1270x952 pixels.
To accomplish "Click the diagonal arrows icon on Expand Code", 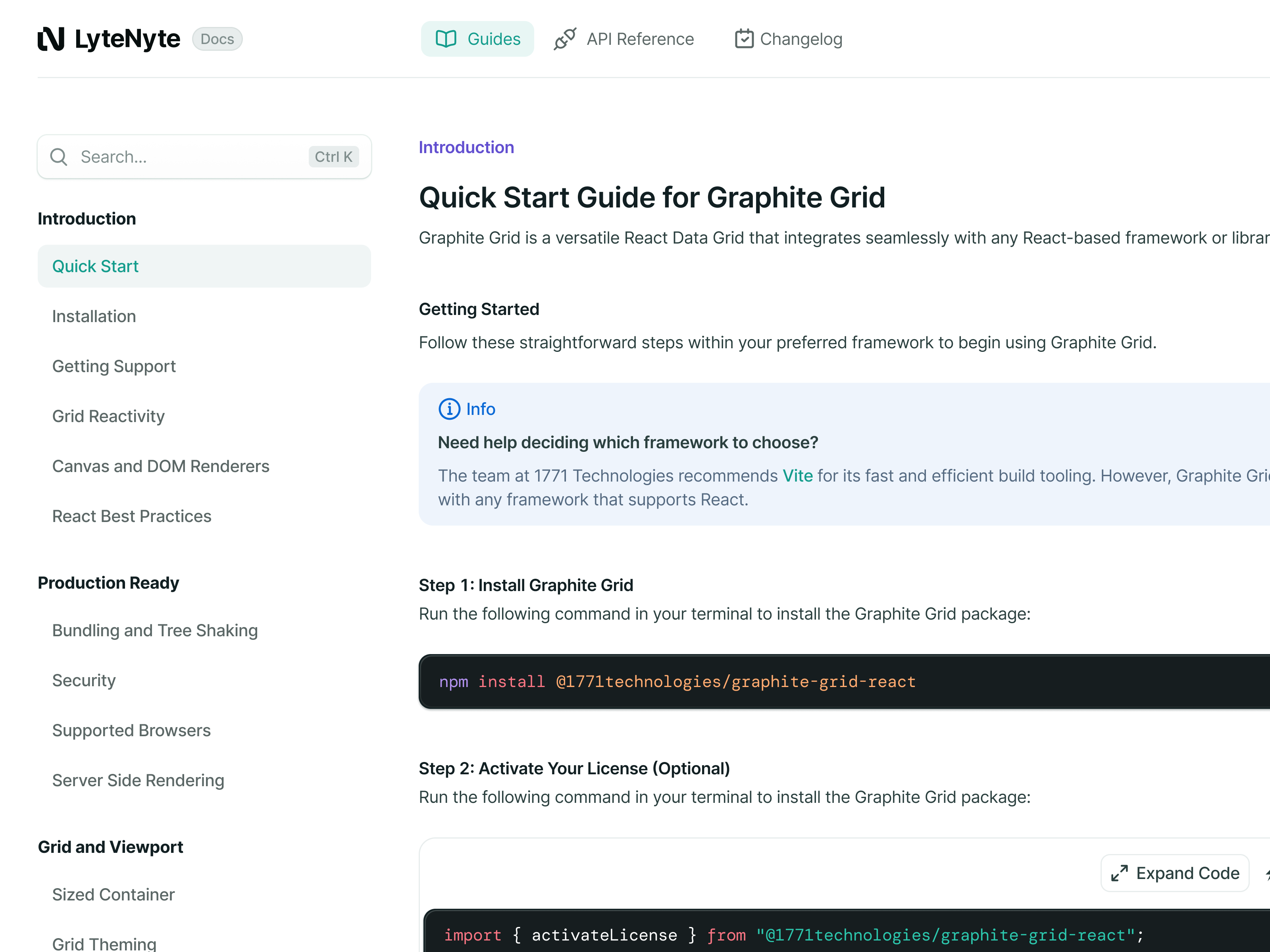I will (x=1120, y=873).
